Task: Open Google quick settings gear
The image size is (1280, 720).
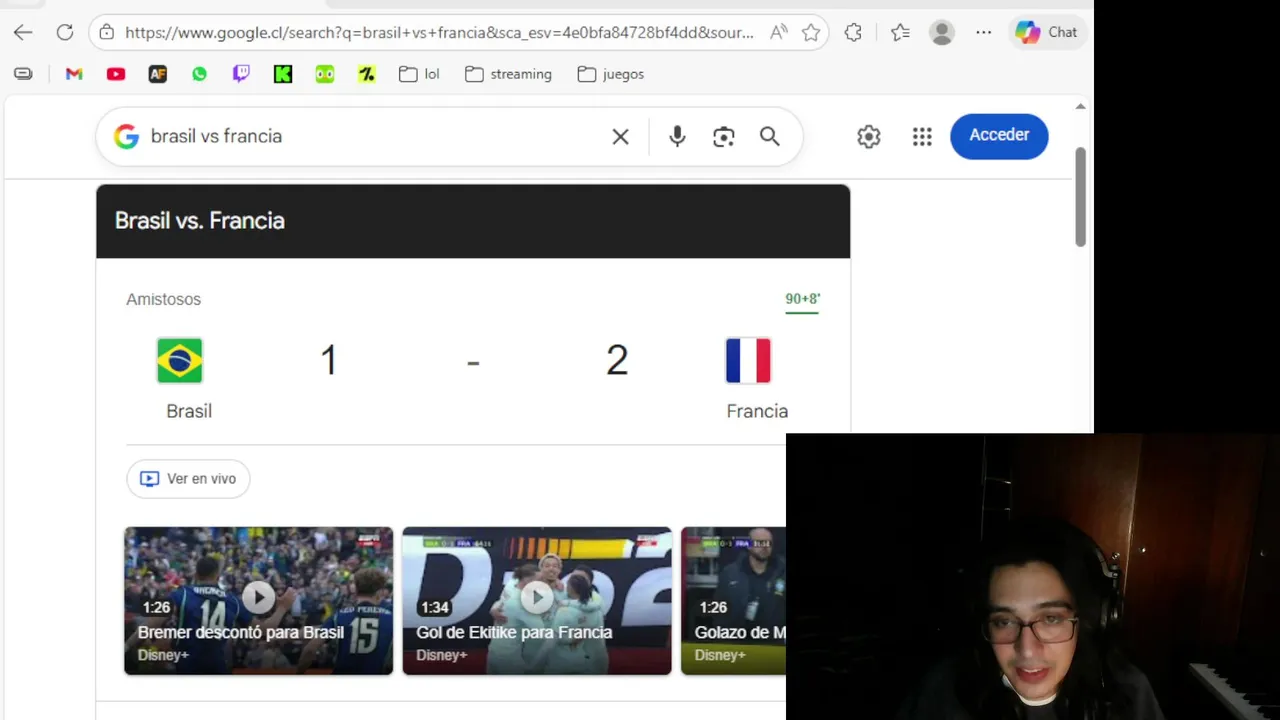Action: pyautogui.click(x=868, y=136)
